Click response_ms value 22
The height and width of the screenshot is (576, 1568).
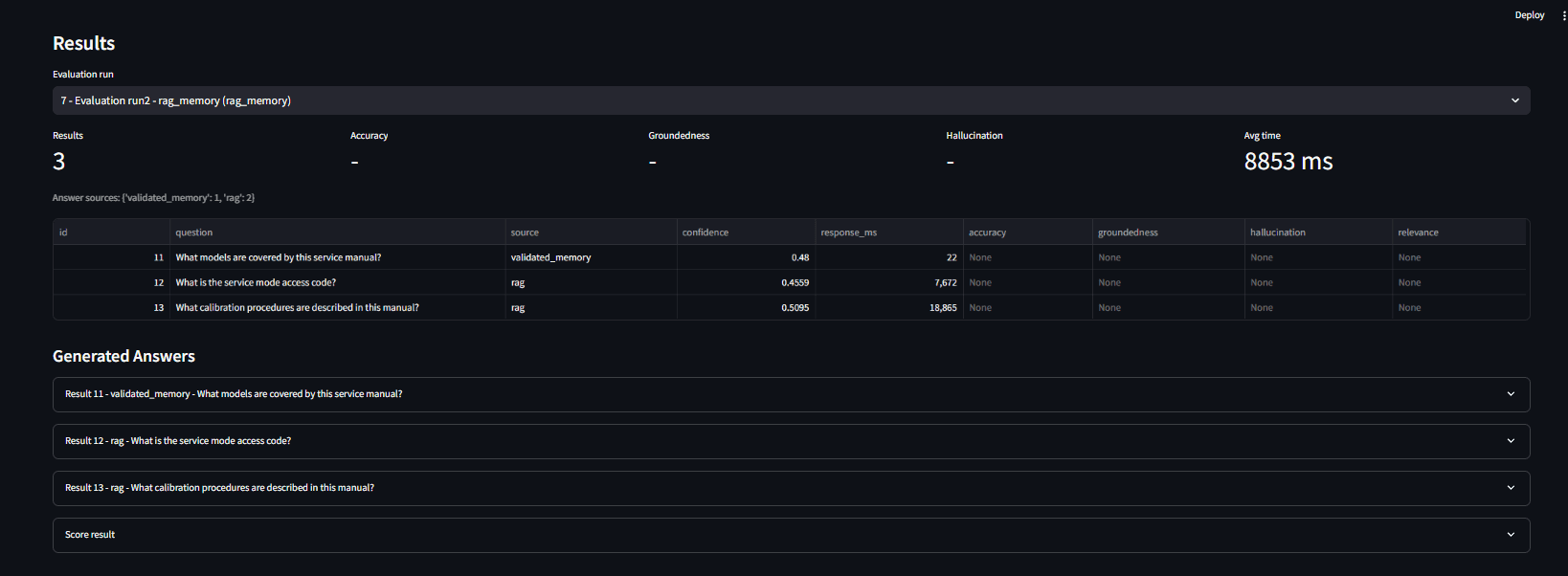click(x=889, y=257)
